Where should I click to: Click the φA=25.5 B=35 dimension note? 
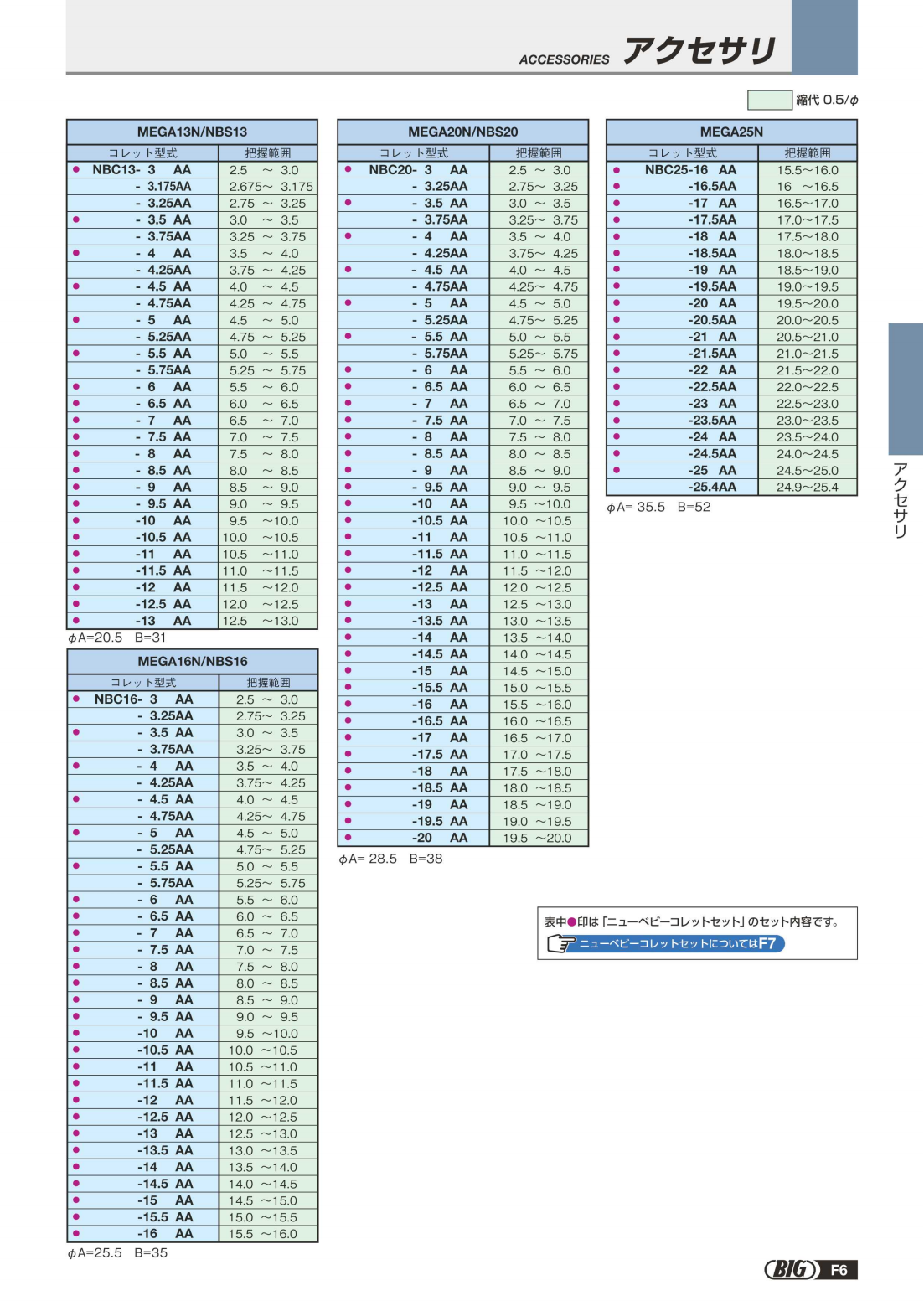tap(117, 1253)
